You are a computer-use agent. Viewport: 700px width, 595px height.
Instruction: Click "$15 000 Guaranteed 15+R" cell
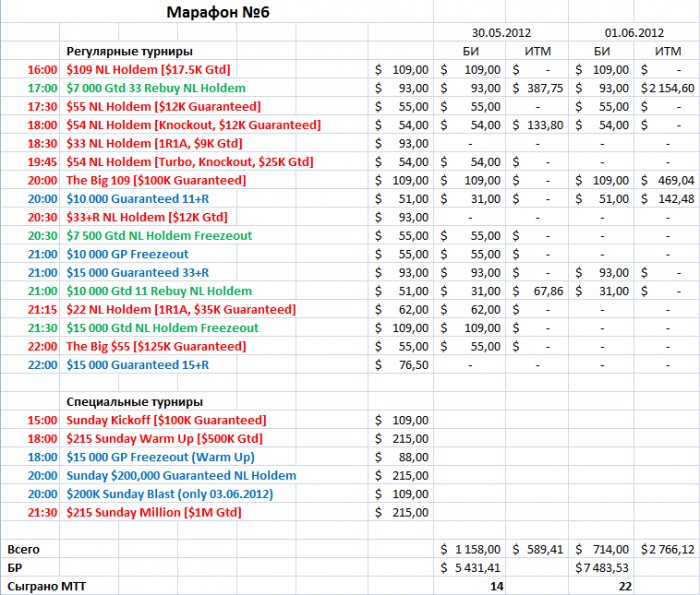click(138, 365)
